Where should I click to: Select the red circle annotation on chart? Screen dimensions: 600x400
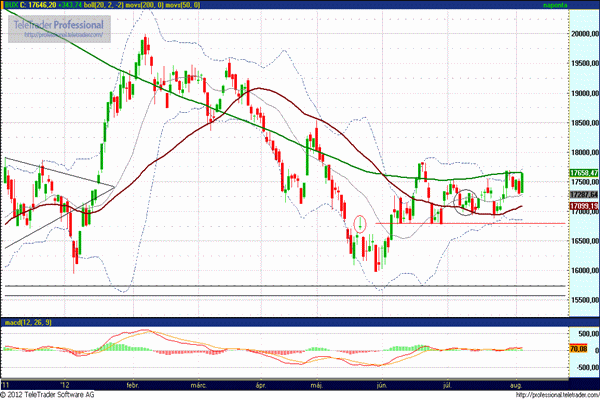[x=360, y=223]
